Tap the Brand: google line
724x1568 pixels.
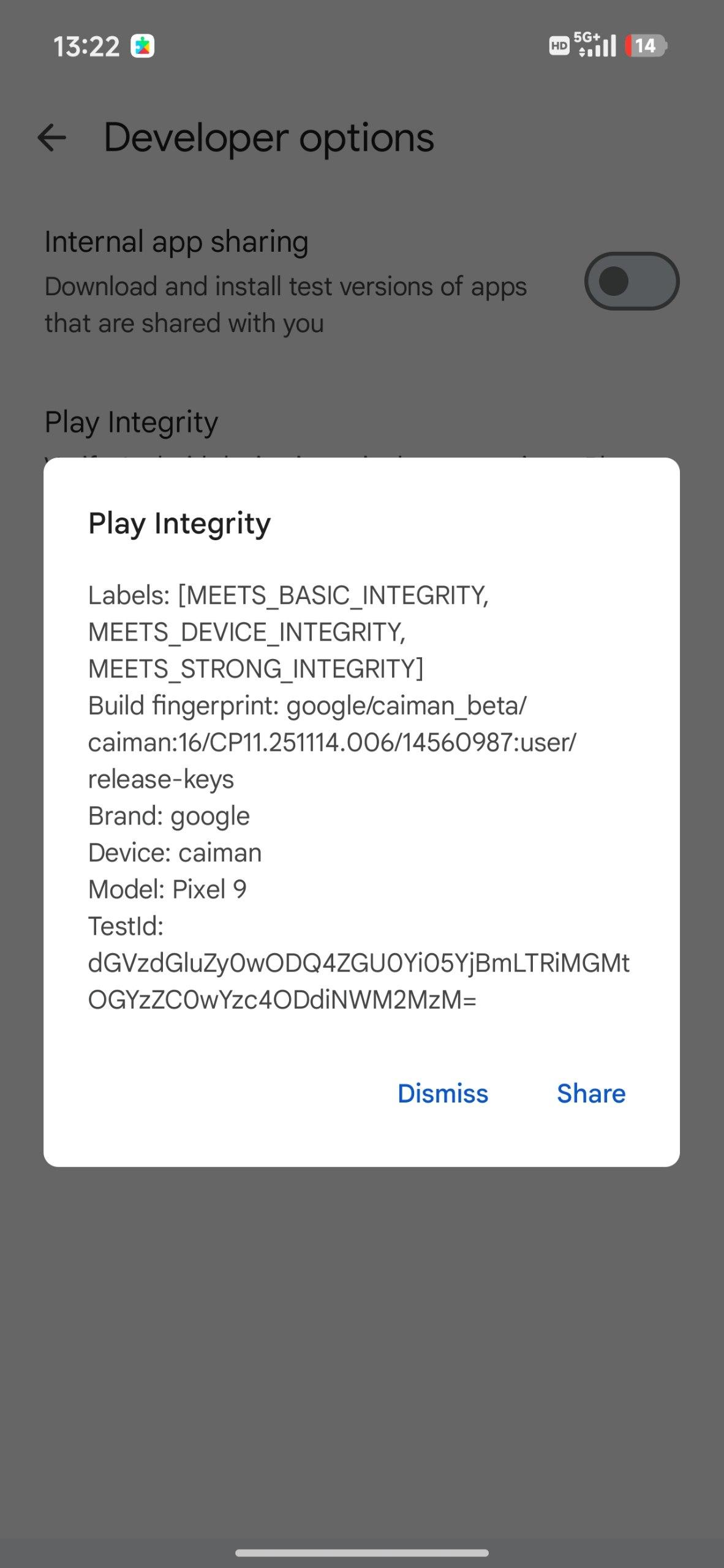169,816
